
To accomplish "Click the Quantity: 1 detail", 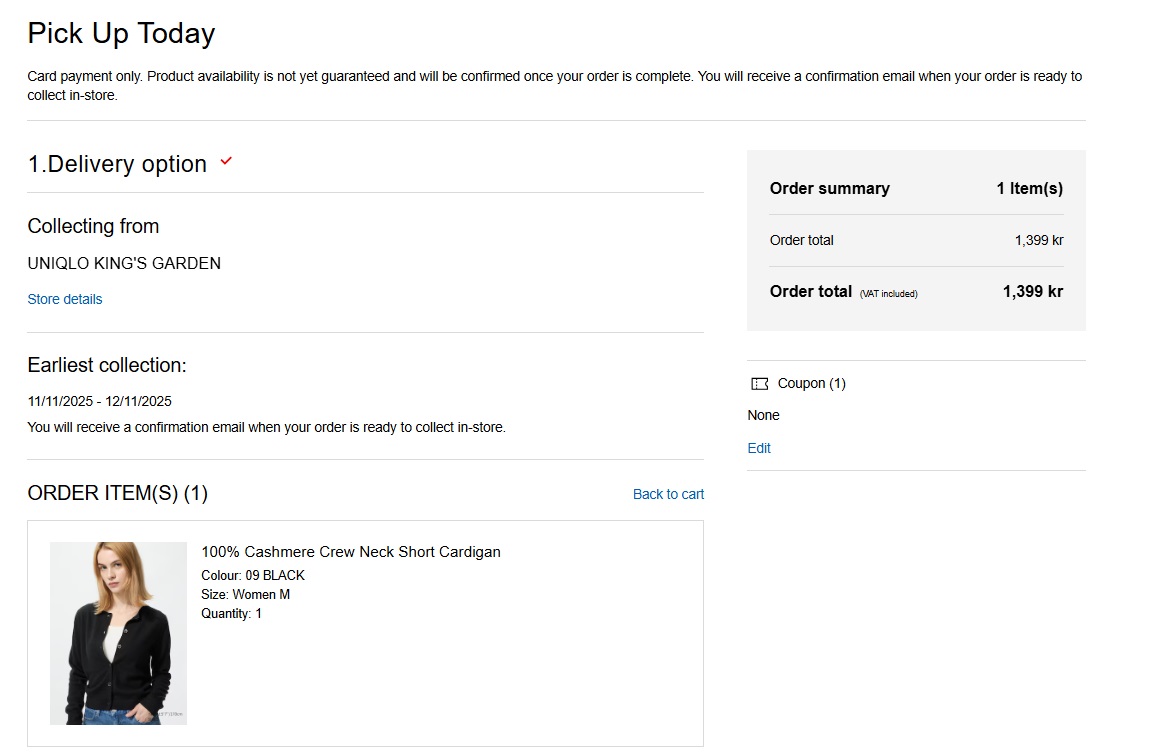I will [231, 613].
